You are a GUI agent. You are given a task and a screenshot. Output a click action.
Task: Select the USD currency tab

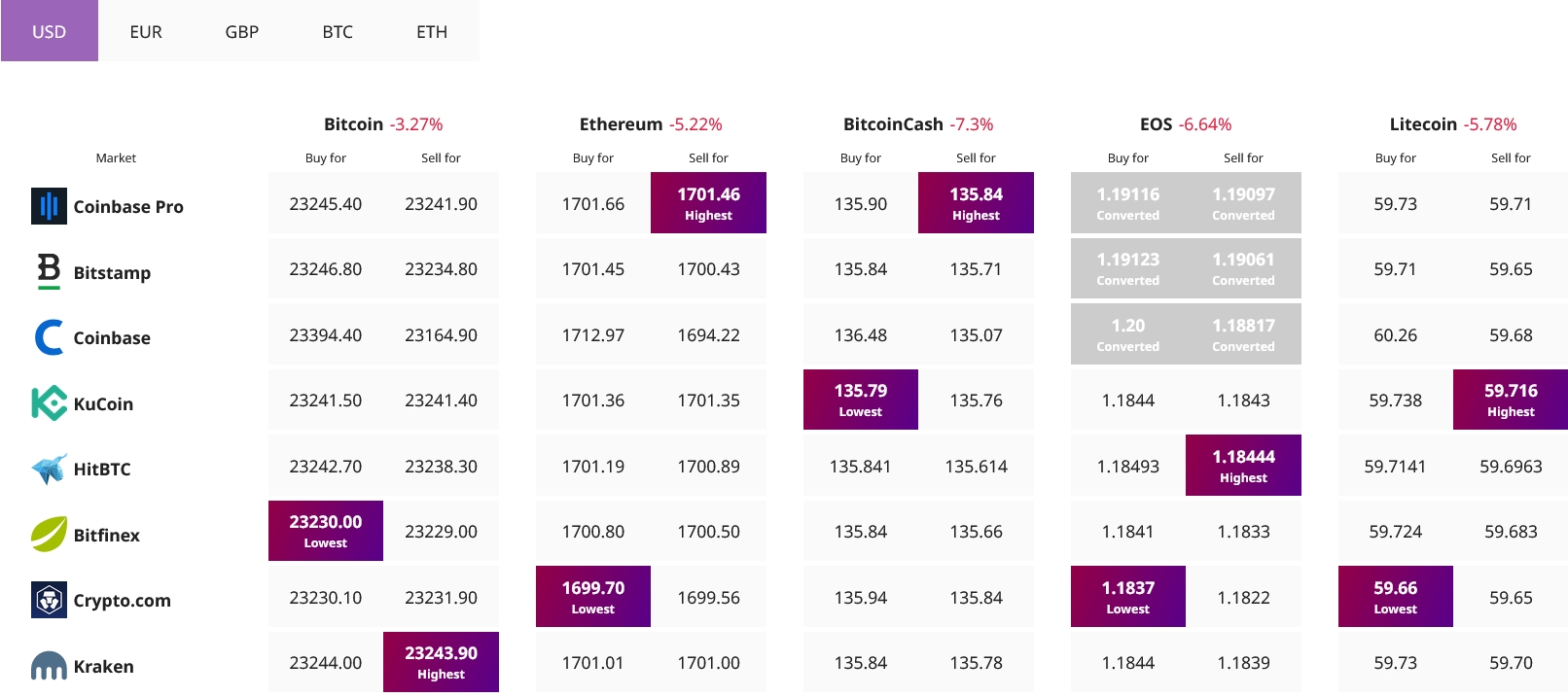tap(50, 31)
